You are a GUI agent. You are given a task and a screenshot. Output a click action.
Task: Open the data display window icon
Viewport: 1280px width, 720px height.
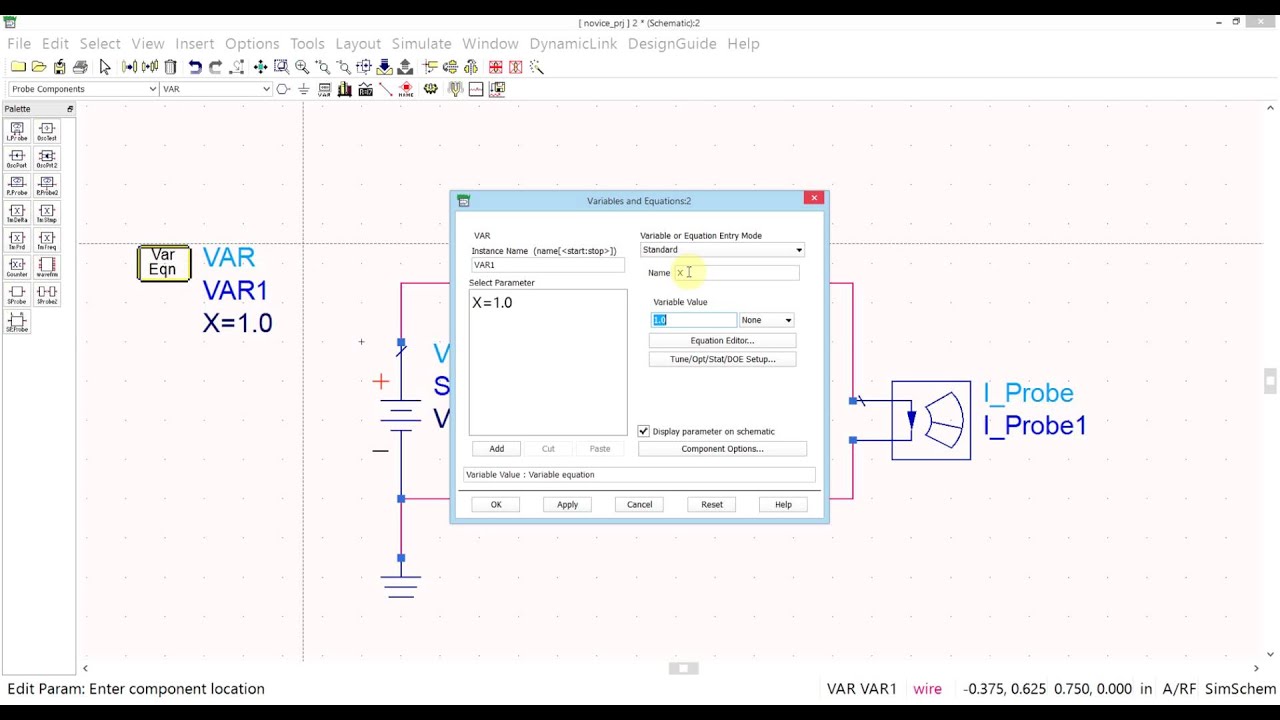476,89
